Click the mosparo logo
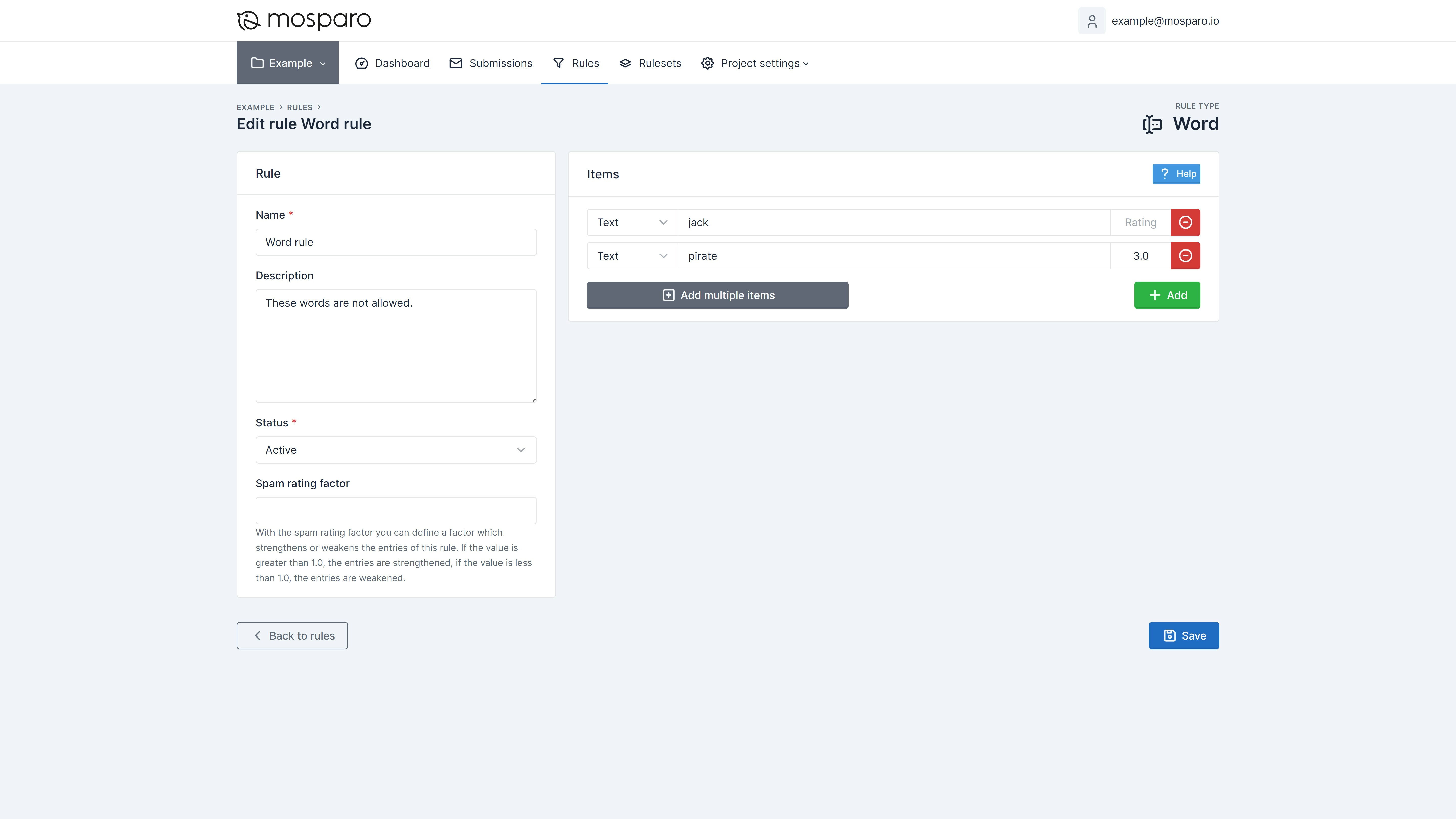 point(304,20)
